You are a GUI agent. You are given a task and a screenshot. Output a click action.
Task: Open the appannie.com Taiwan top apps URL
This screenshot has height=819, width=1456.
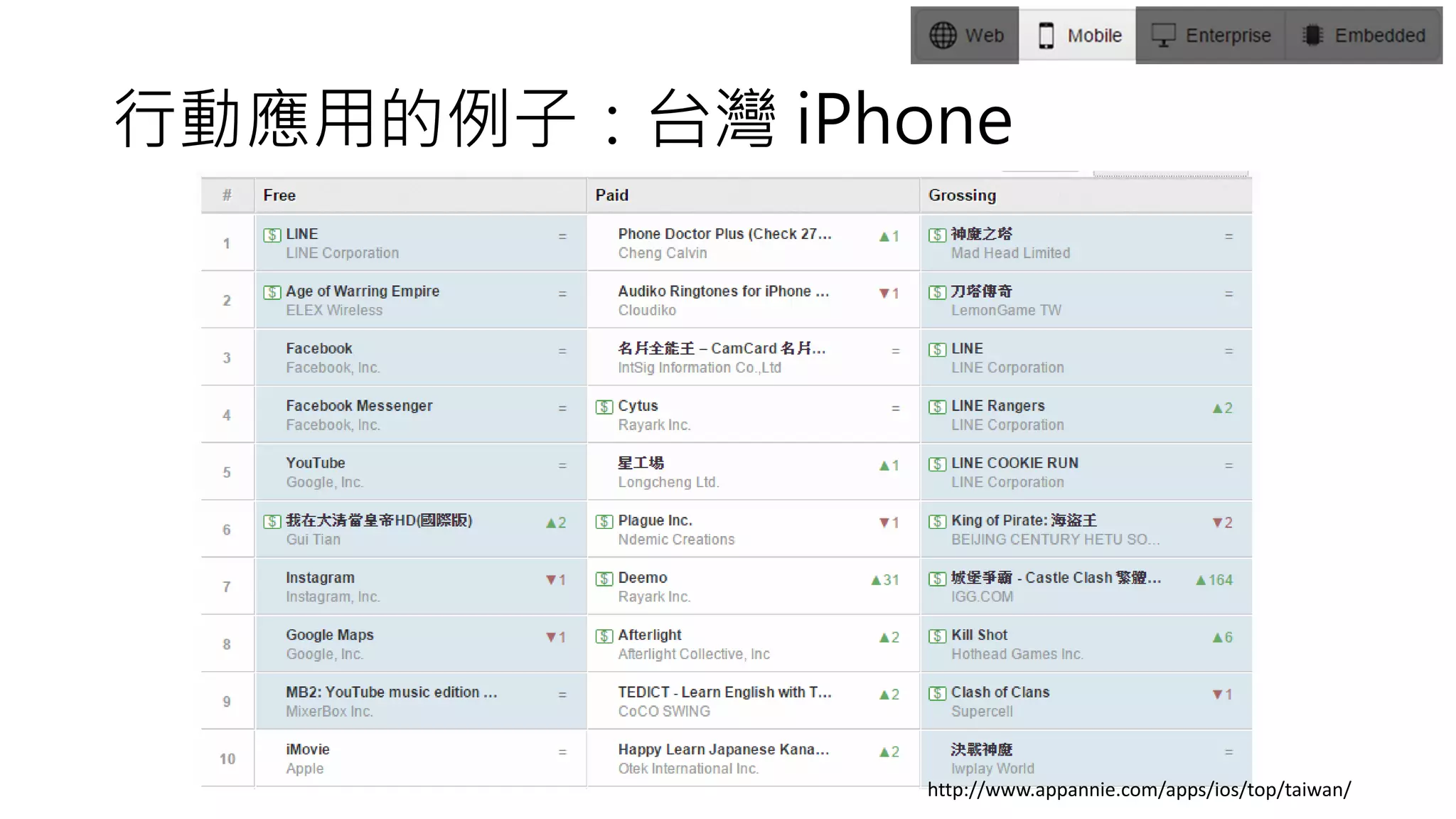point(1139,789)
